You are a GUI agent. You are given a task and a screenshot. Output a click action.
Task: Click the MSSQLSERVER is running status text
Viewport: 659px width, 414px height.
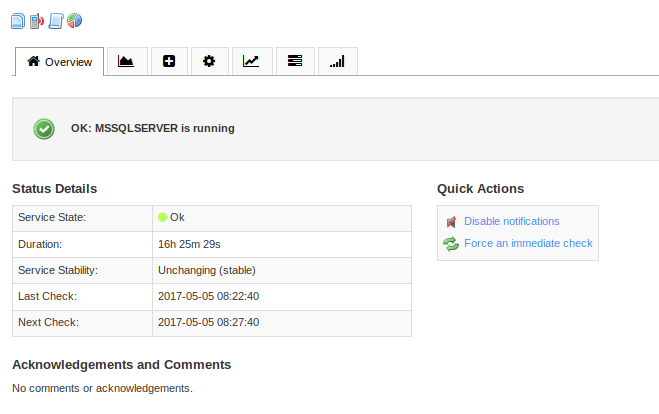pos(152,128)
